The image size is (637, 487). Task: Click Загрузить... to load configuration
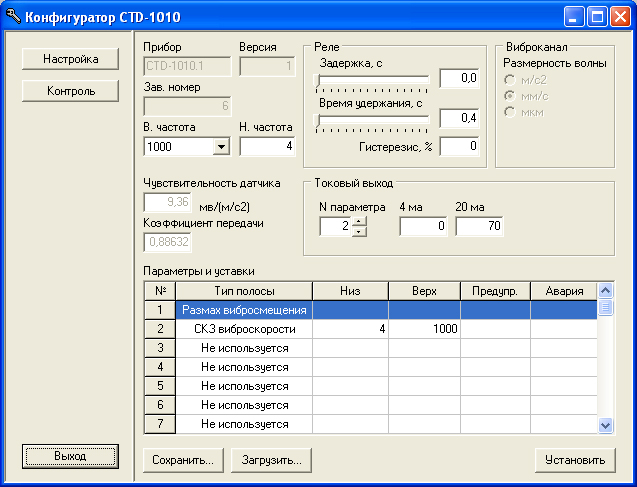[272, 461]
